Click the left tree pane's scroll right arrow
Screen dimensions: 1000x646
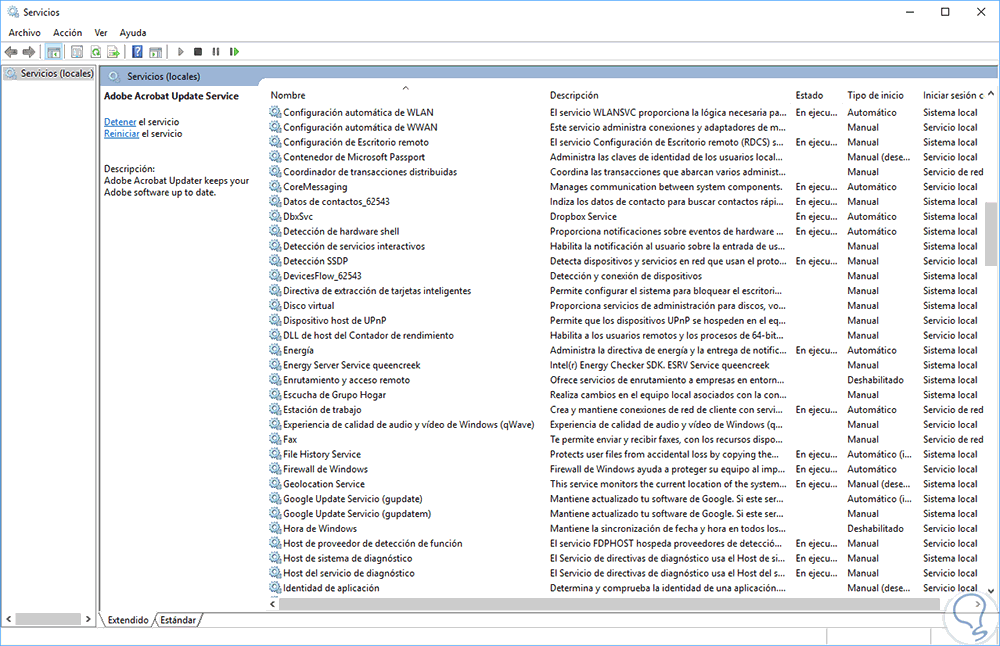tap(88, 619)
